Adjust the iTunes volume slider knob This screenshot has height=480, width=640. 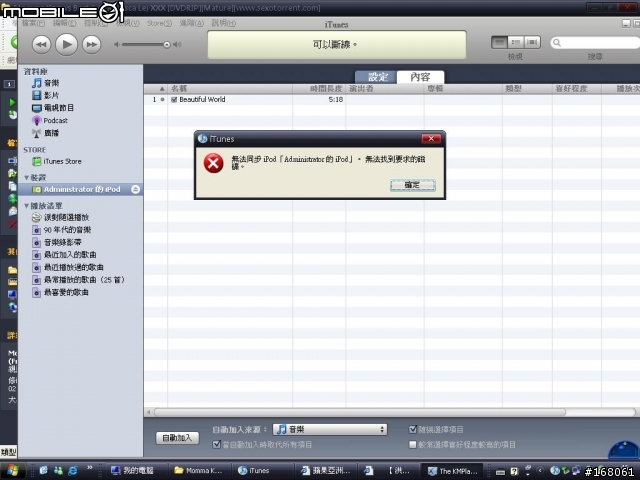coord(167,44)
